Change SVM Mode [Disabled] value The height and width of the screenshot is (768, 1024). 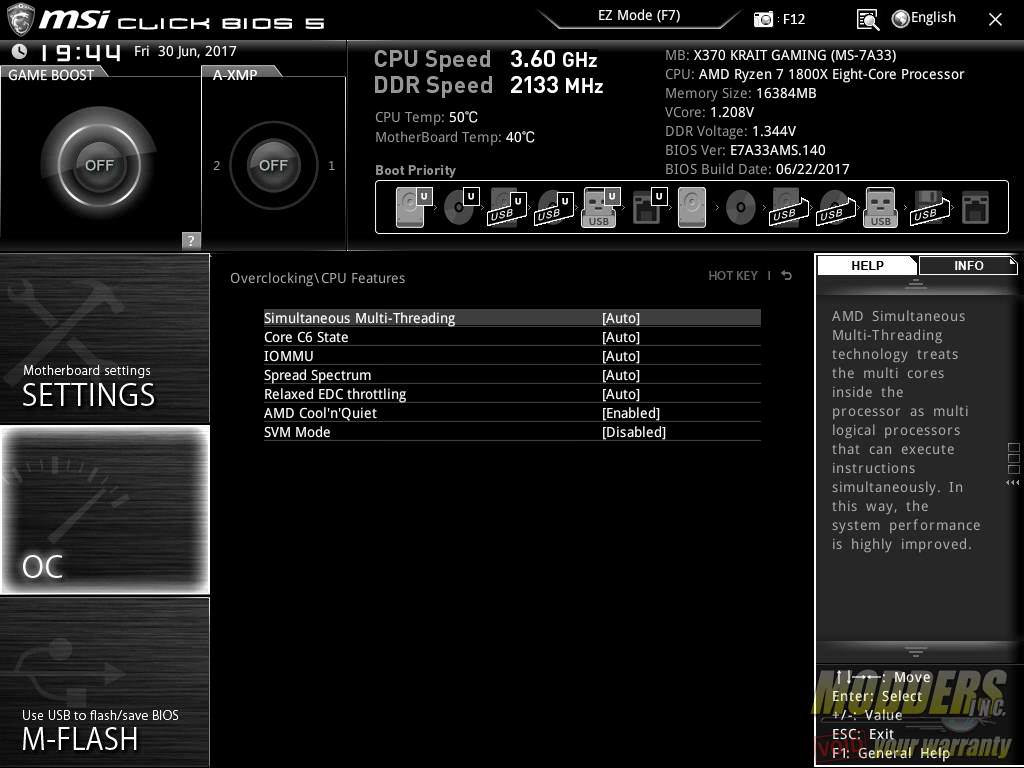tap(634, 432)
